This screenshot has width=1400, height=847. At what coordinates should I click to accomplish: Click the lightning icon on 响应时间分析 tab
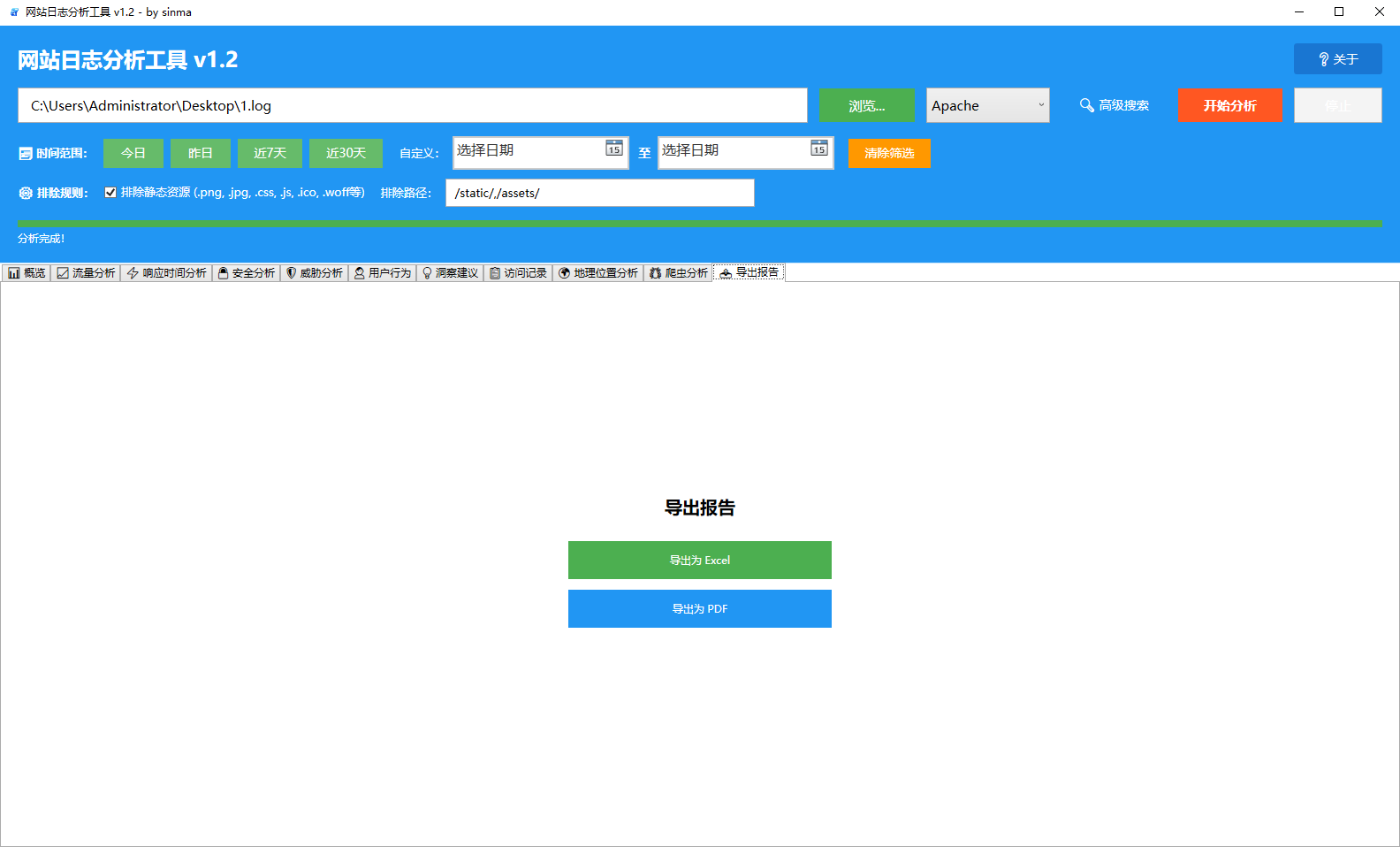click(133, 273)
